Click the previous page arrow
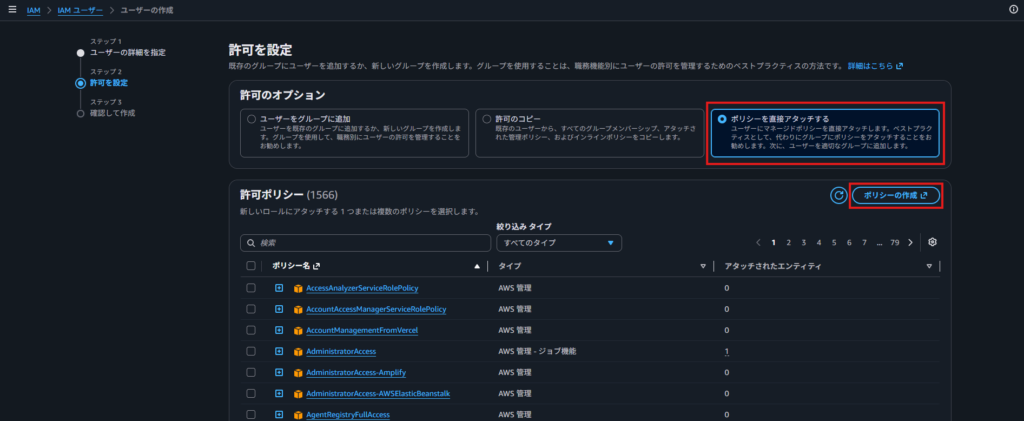Image resolution: width=1024 pixels, height=421 pixels. tap(758, 243)
